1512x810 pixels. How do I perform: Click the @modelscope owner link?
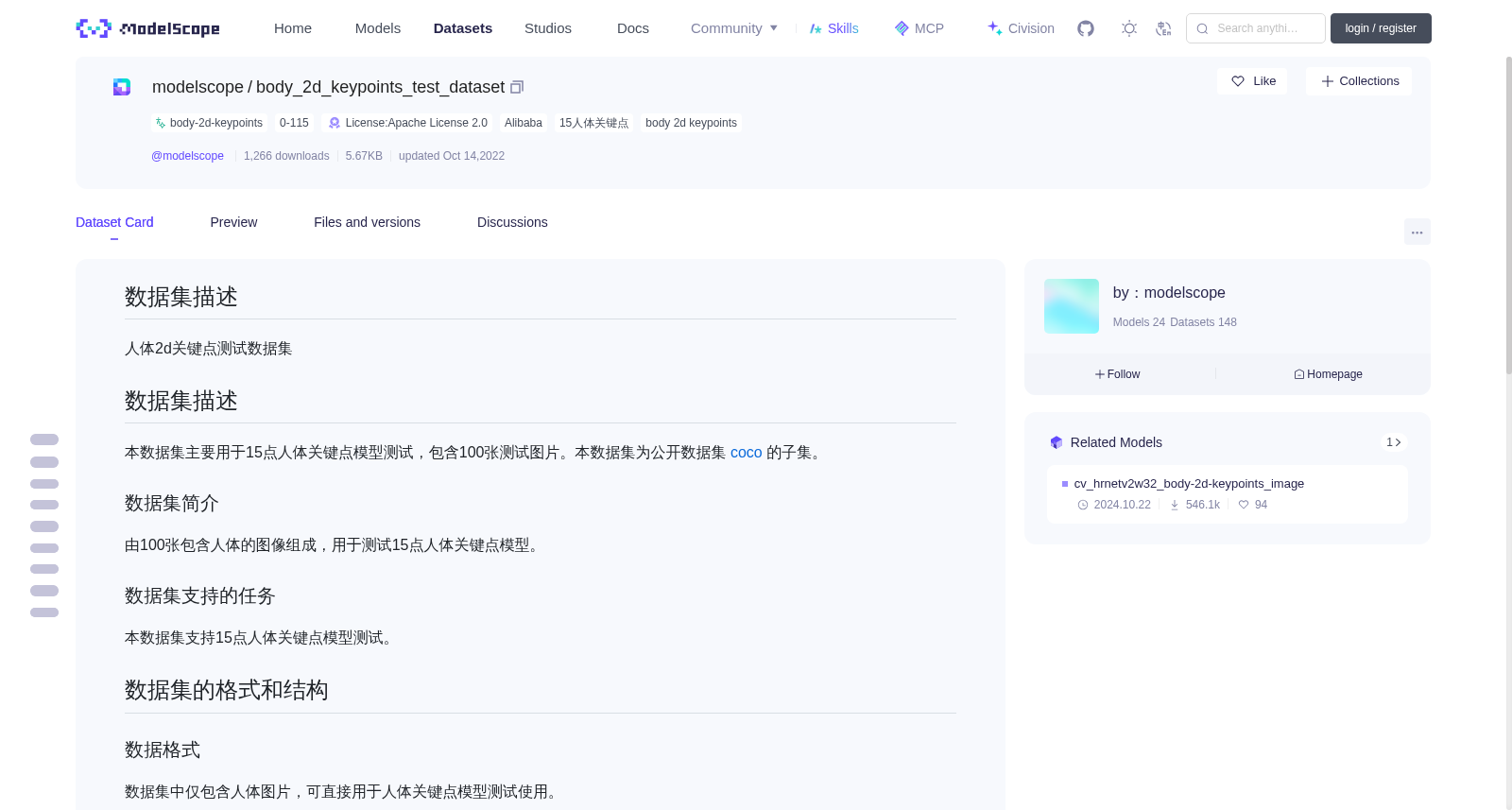click(x=187, y=156)
